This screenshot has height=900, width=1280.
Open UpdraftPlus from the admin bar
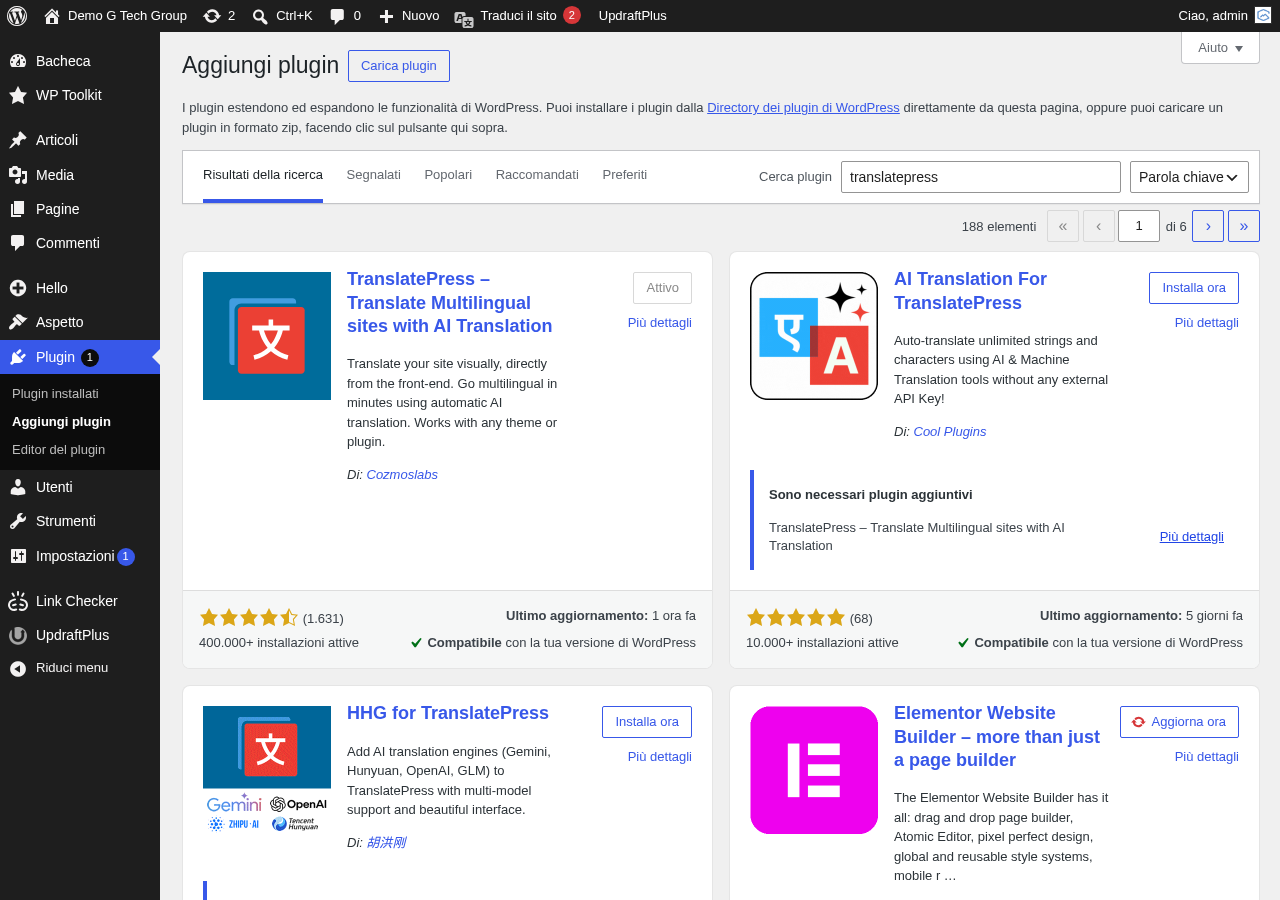(632, 16)
